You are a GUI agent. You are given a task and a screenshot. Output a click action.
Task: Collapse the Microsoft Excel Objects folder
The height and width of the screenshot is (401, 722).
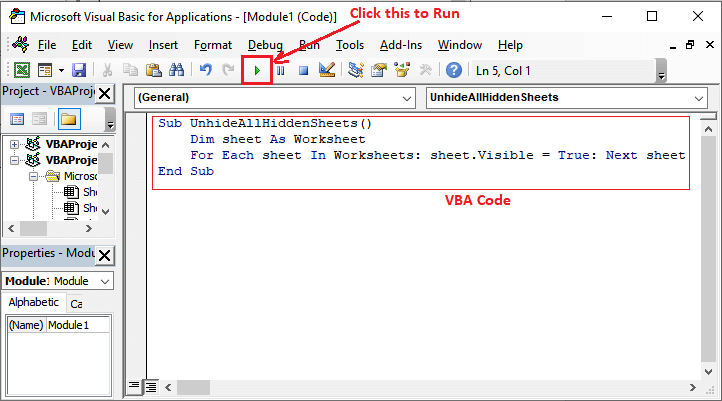34,176
